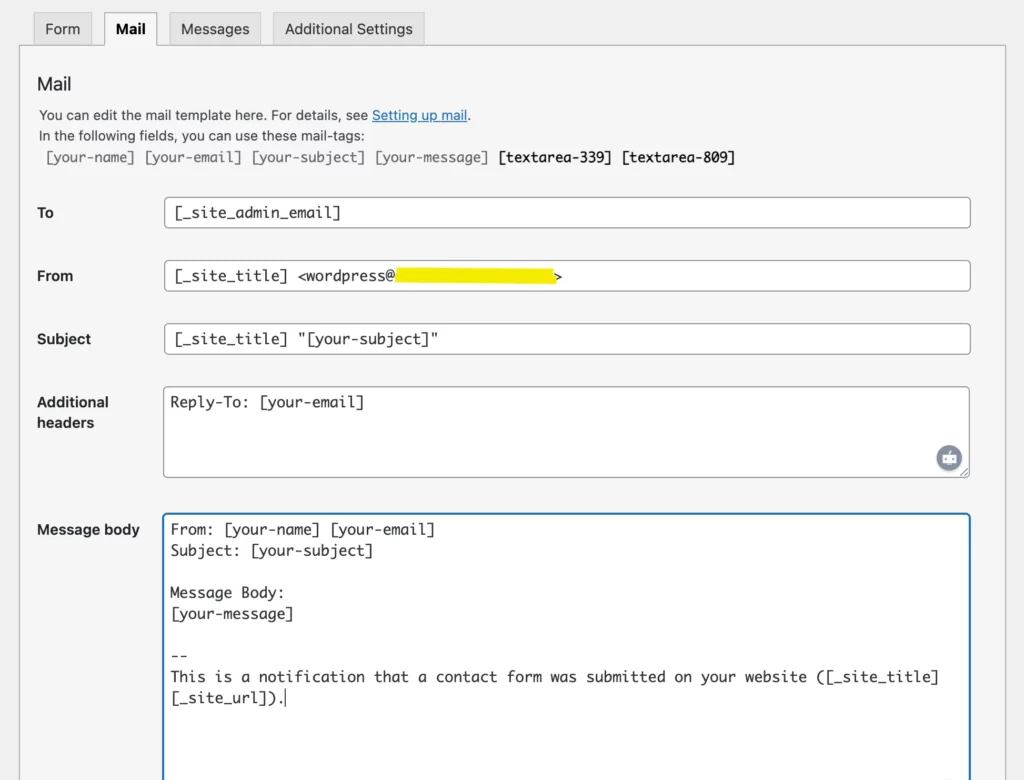Viewport: 1024px width, 780px height.
Task: Open the Setting up mail link
Action: 419,115
